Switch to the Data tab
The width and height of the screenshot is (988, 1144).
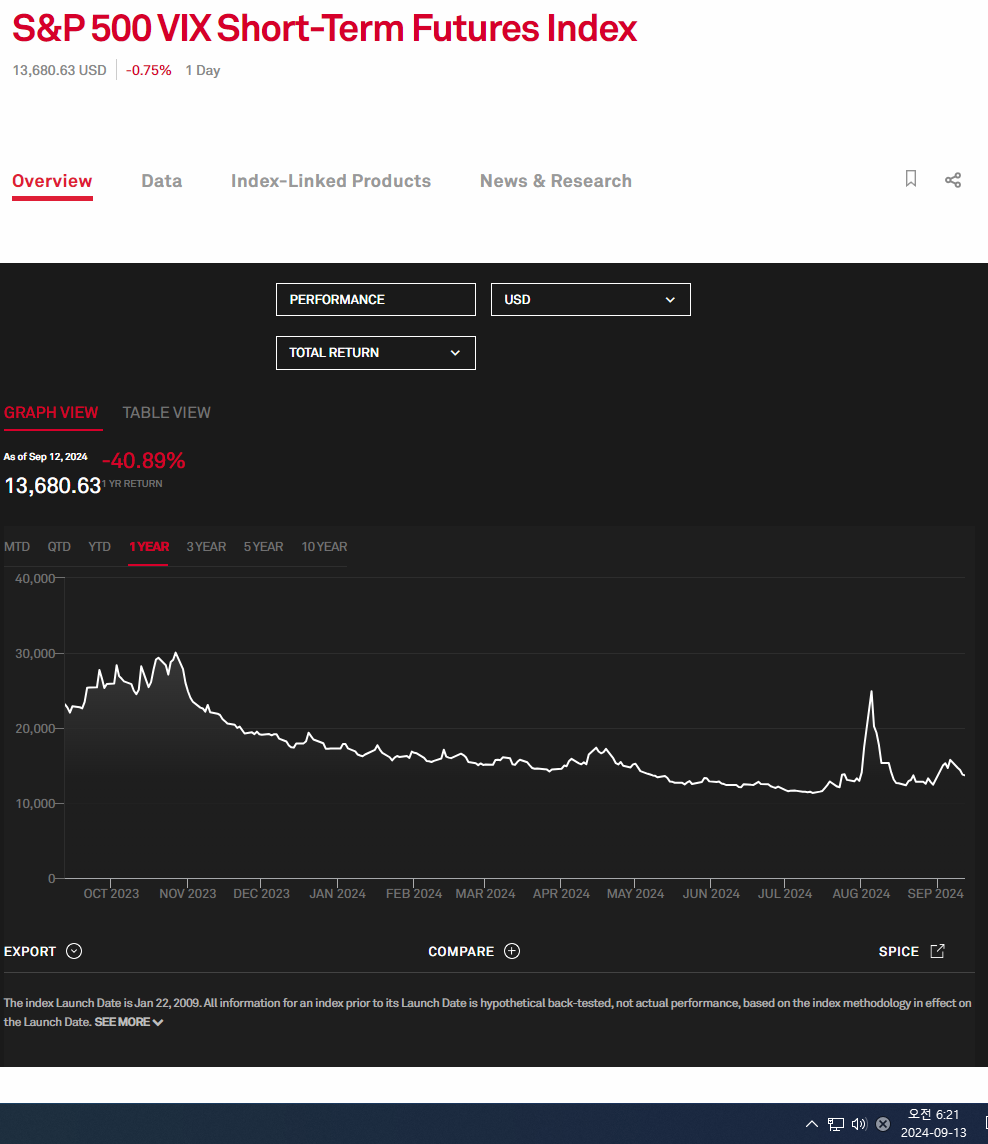161,181
